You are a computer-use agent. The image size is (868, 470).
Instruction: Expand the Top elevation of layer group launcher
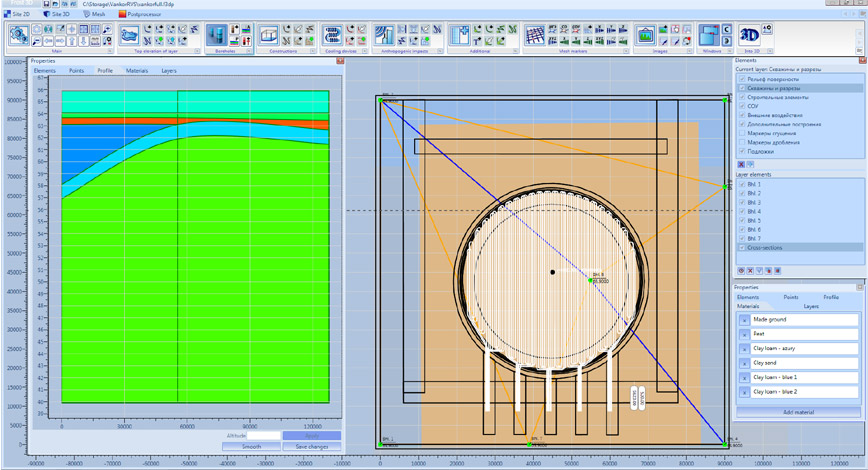click(197, 51)
